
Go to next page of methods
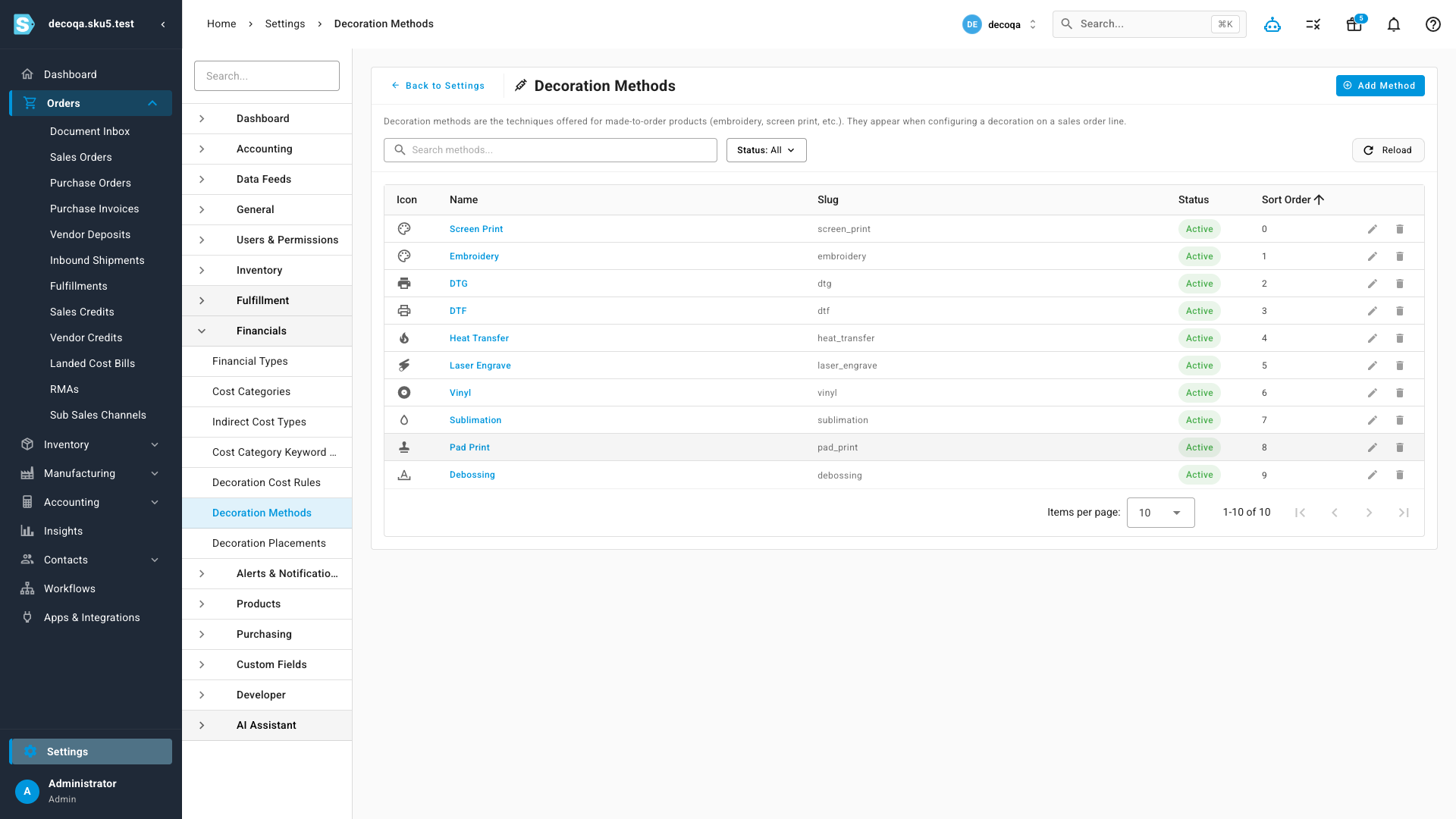click(1369, 513)
